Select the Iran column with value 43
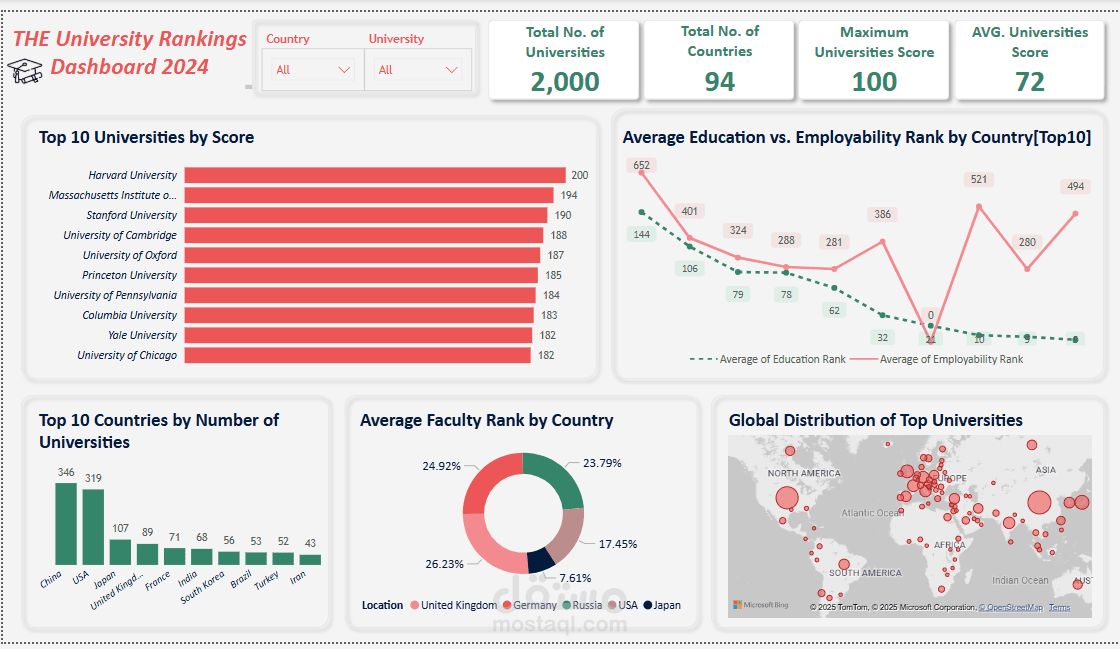The image size is (1120, 649). pyautogui.click(x=310, y=560)
